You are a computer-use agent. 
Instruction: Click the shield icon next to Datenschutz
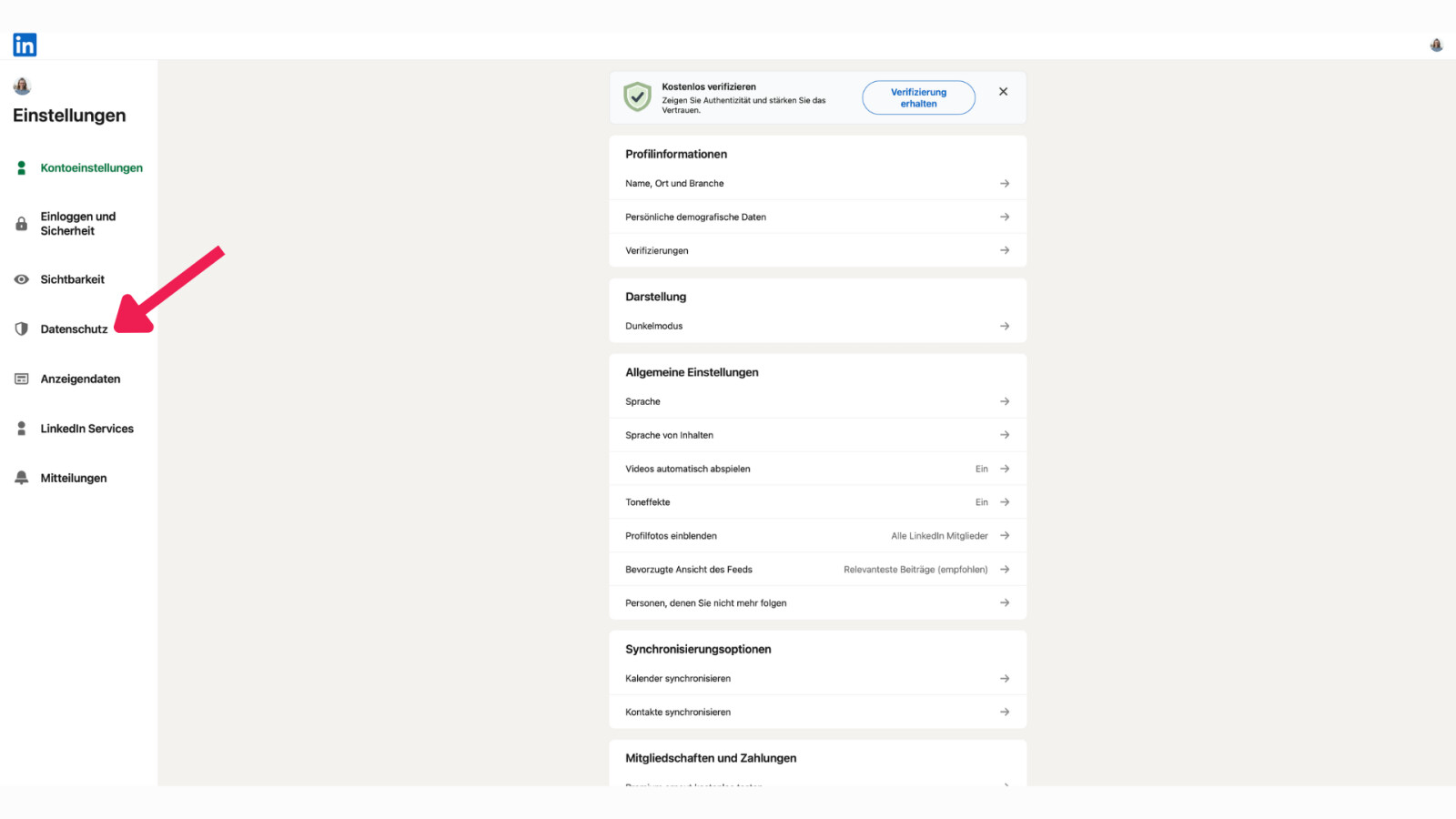pyautogui.click(x=20, y=329)
